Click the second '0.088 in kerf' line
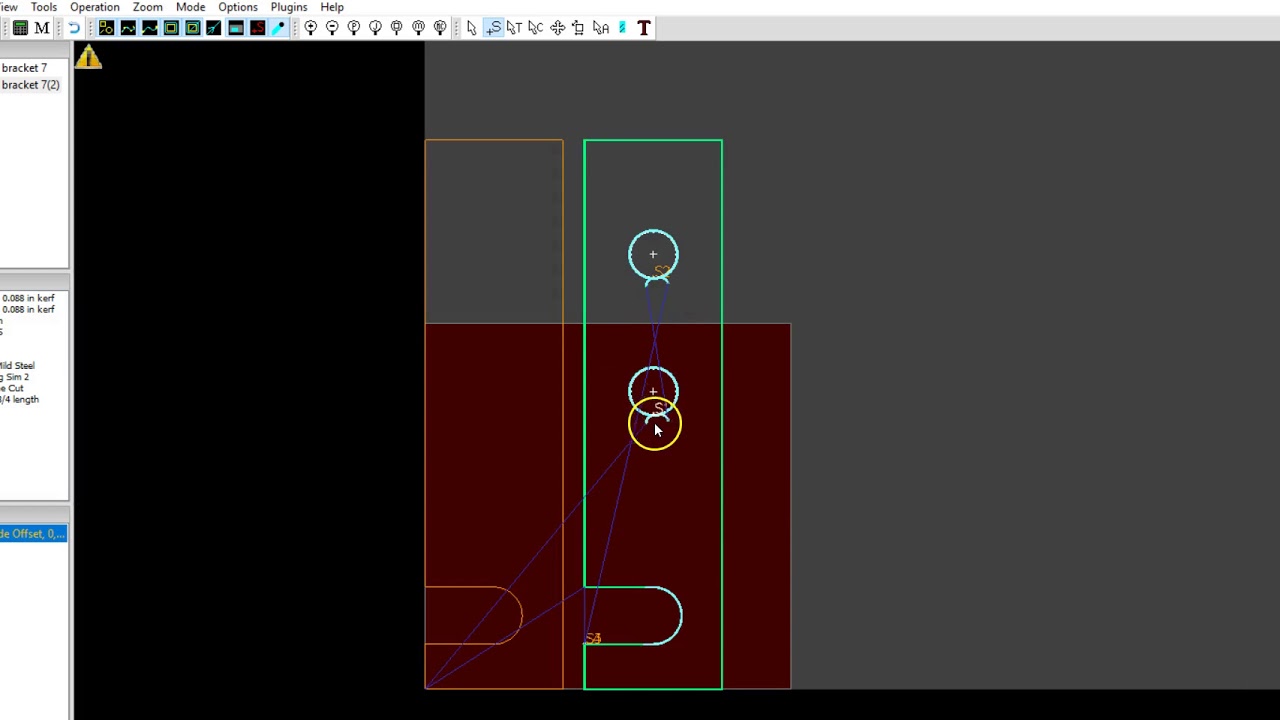 tap(28, 309)
